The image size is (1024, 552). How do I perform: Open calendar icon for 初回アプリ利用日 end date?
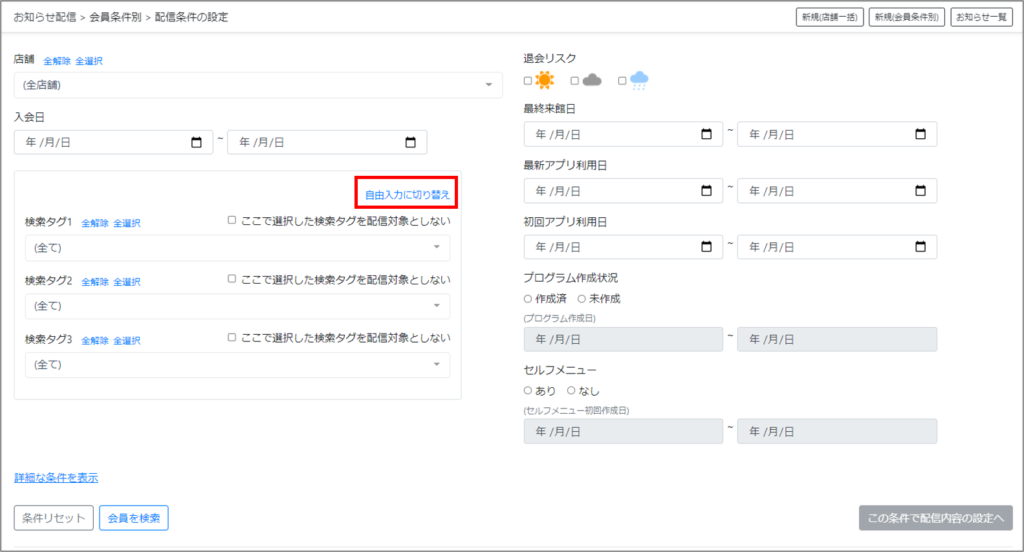pyautogui.click(x=920, y=247)
